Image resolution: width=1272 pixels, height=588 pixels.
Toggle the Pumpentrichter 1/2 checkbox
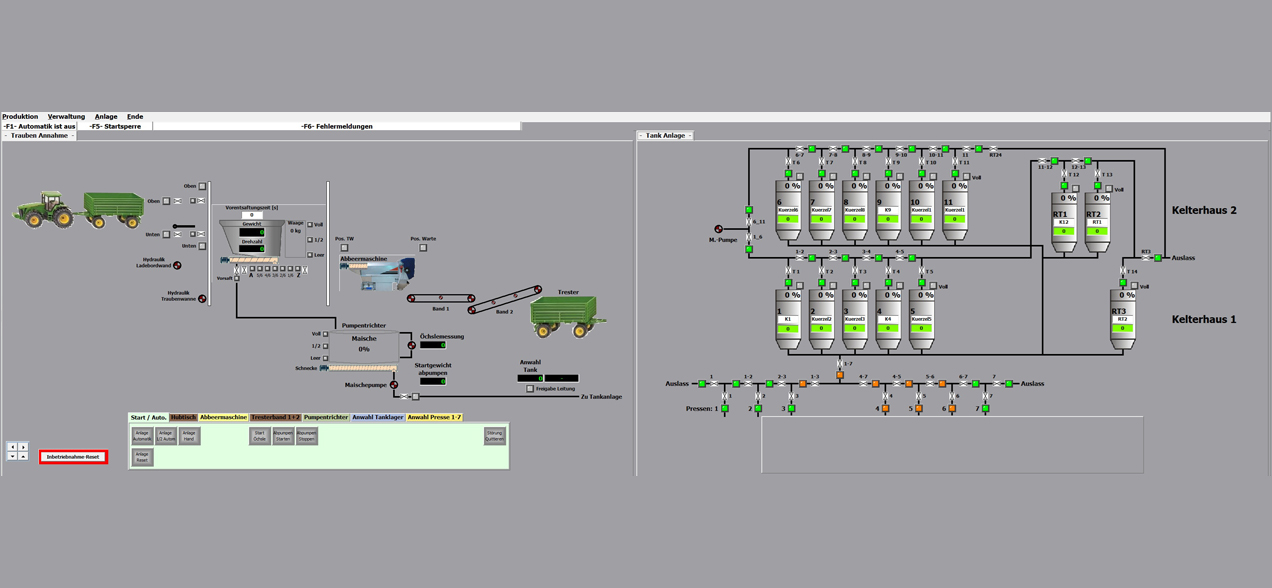pos(325,346)
